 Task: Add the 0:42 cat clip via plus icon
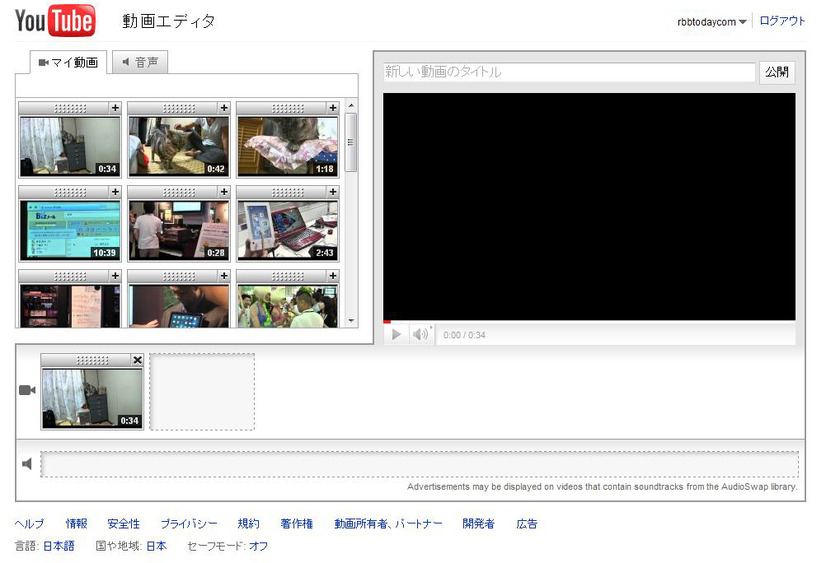224,108
